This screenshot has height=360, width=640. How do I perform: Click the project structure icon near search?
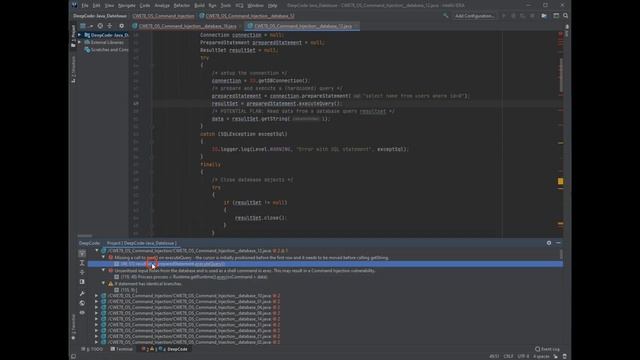556,16
